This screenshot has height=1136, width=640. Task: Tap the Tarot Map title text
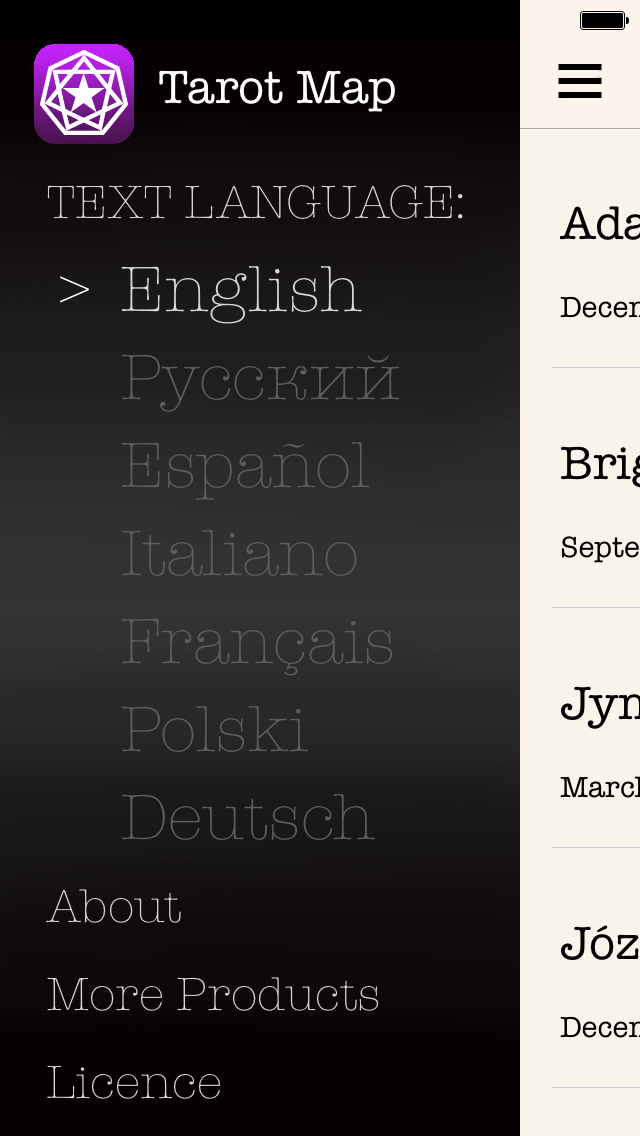[277, 88]
